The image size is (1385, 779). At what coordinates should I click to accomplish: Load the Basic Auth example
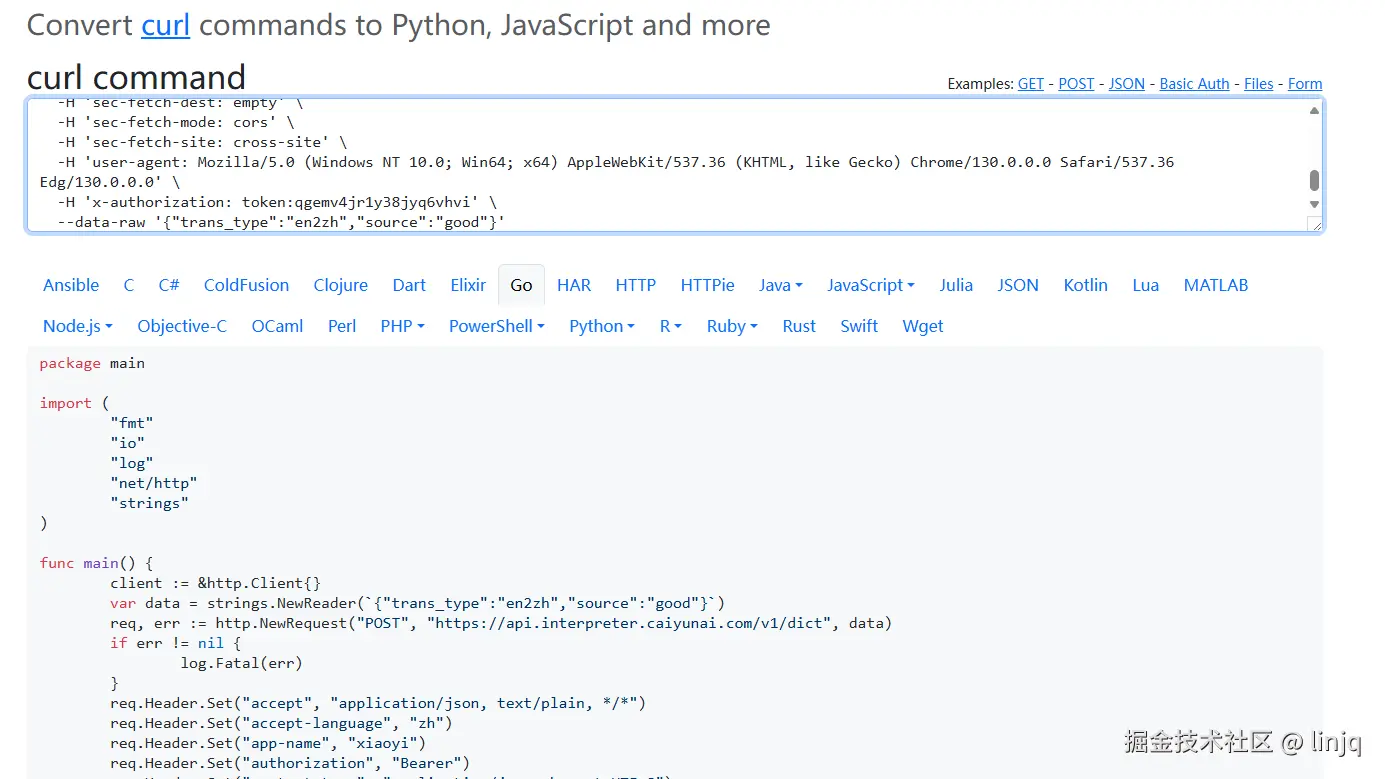(1194, 84)
